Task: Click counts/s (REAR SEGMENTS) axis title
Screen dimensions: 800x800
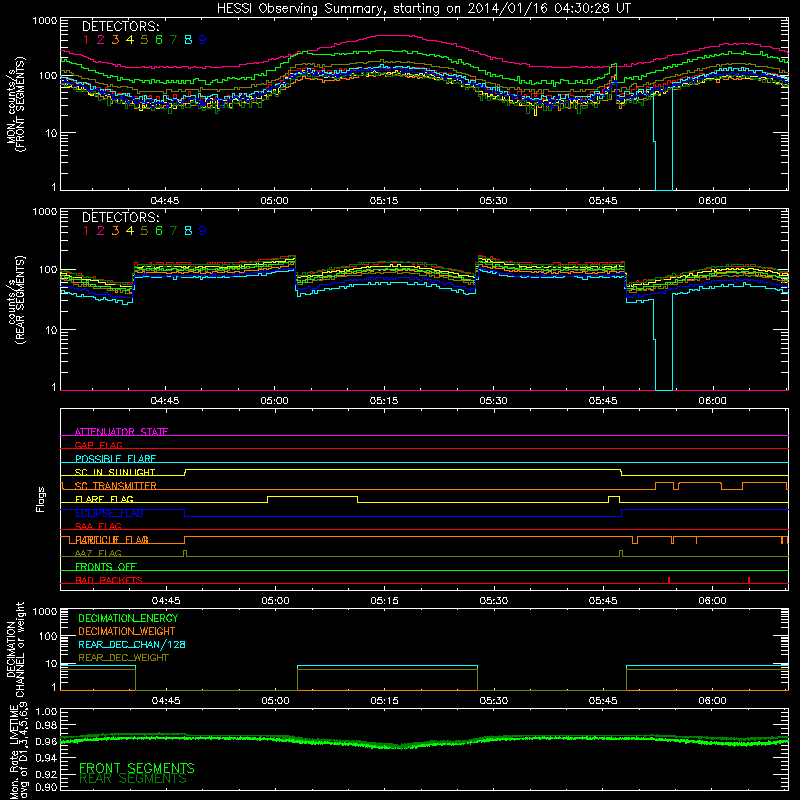Action: tap(16, 299)
